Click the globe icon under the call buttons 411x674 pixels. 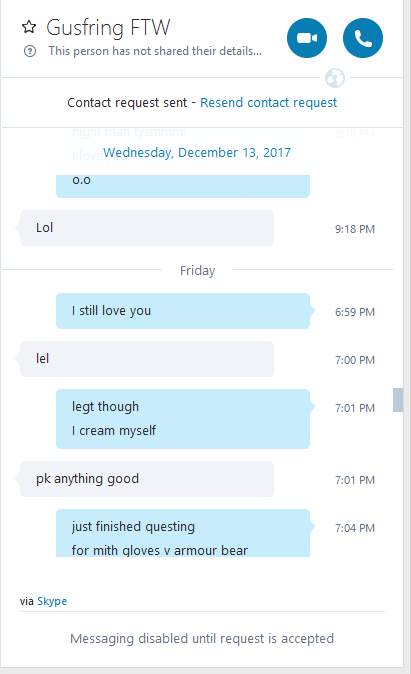tap(334, 78)
